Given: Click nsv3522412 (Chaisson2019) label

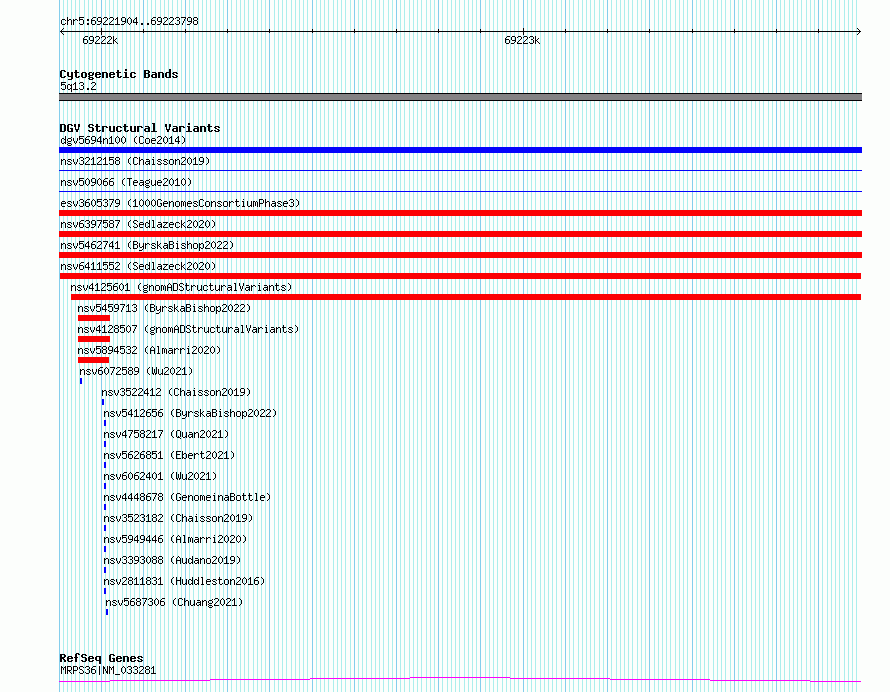Looking at the screenshot, I should (176, 392).
